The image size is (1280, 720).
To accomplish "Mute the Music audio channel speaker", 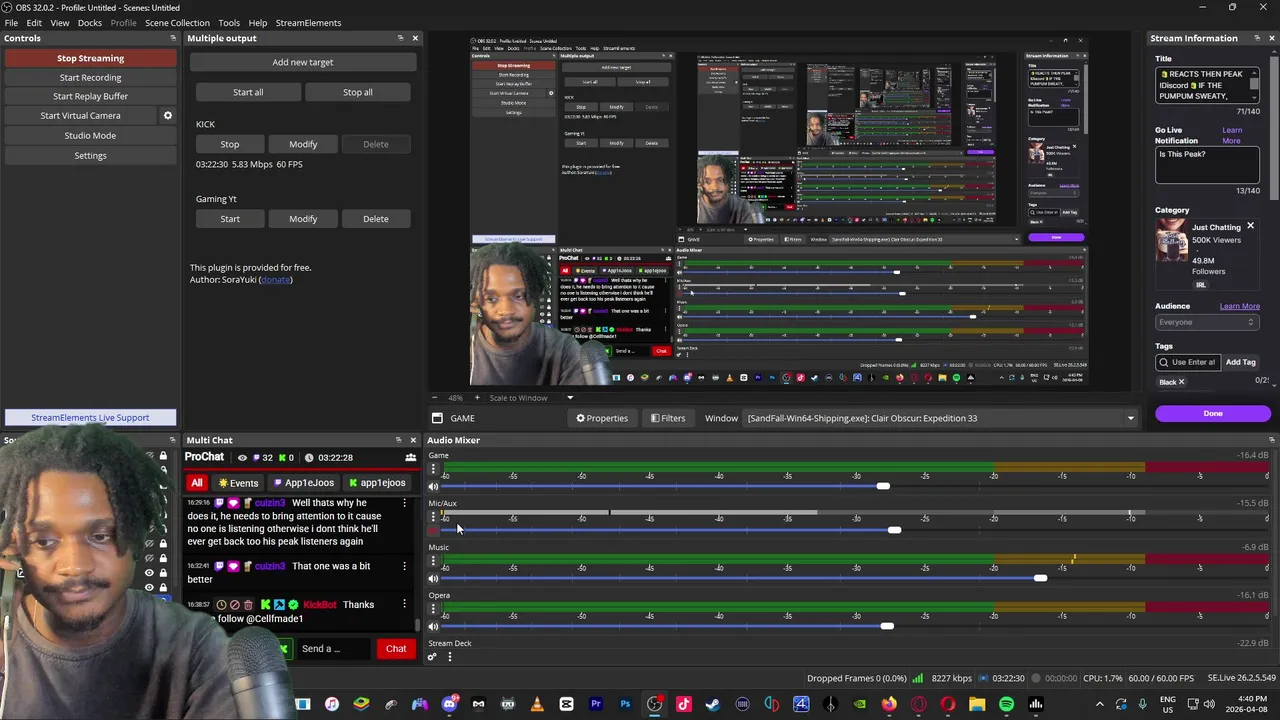I will (433, 579).
